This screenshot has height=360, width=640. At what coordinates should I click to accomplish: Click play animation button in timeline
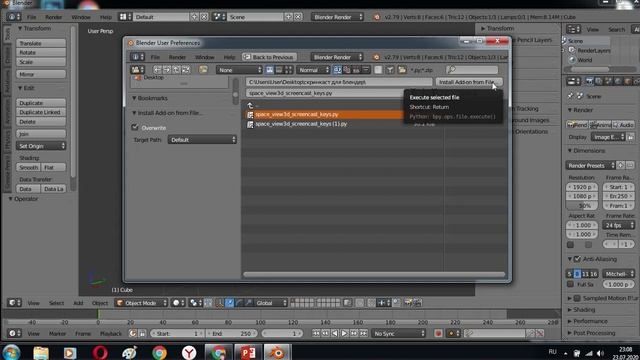(344, 333)
